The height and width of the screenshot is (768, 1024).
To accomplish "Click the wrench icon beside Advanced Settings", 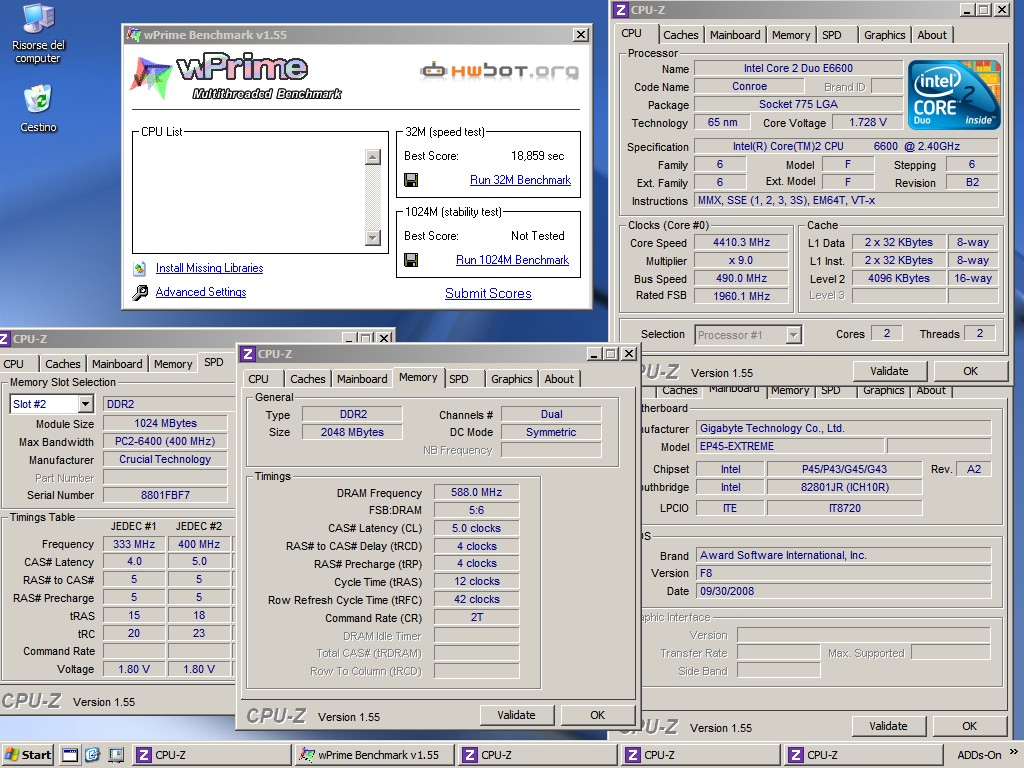I will tap(140, 293).
